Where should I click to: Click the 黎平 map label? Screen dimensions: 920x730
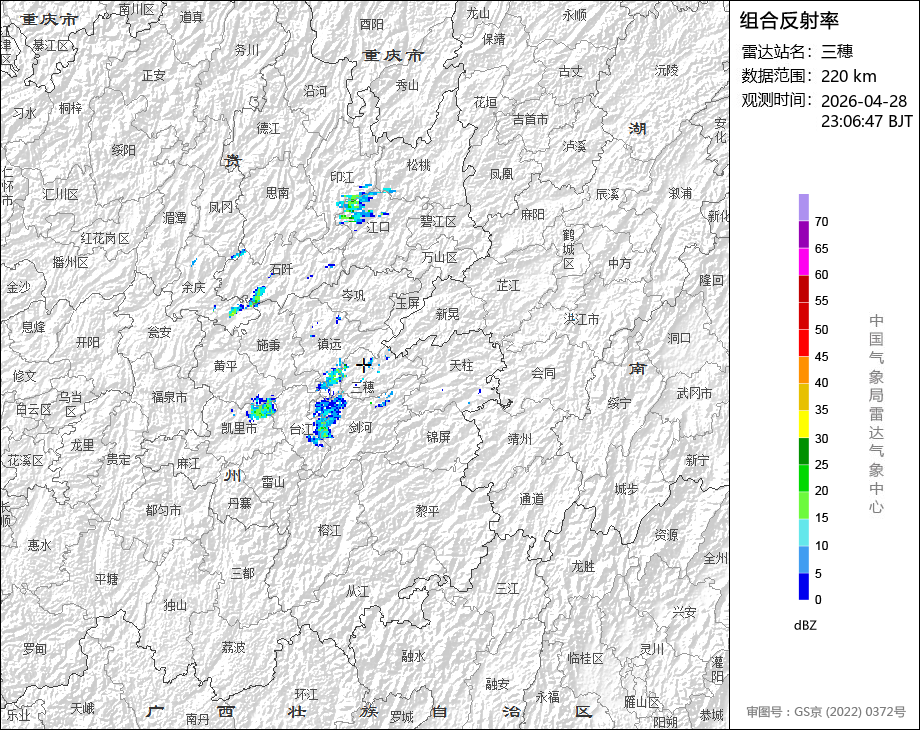(427, 511)
